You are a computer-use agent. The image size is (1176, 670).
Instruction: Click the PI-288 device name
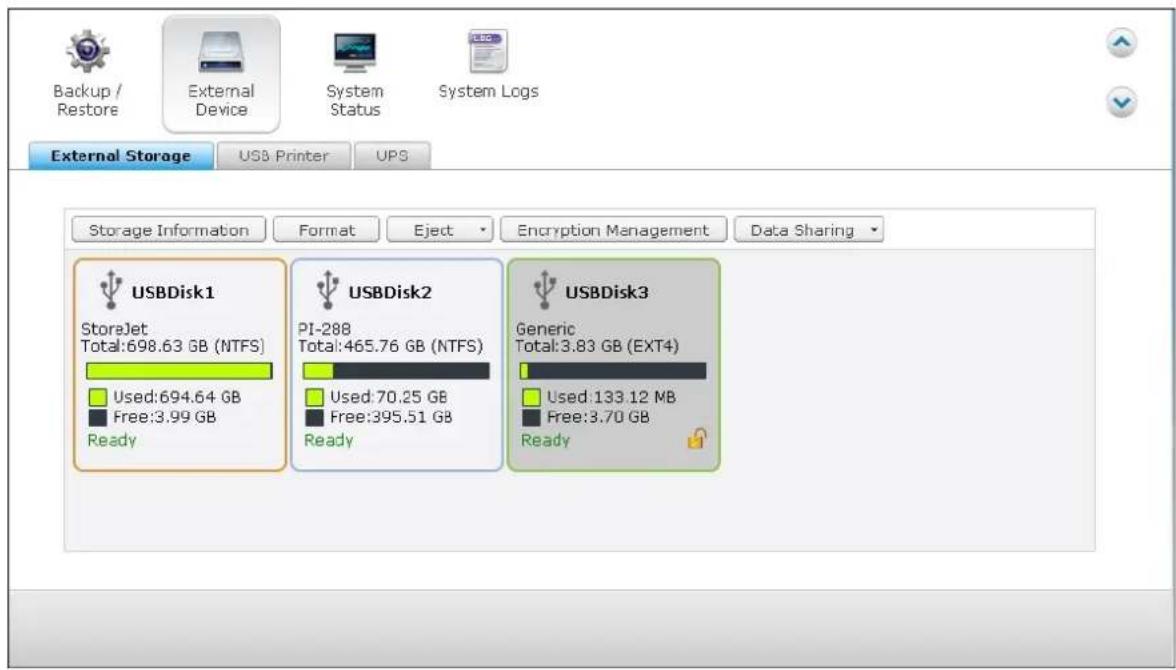point(324,329)
